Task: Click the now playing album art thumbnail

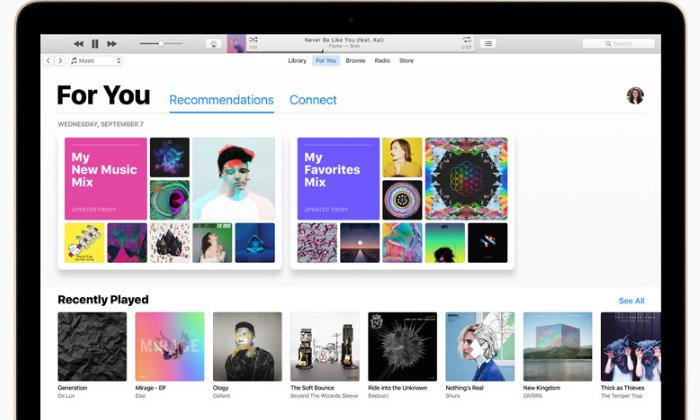Action: point(236,44)
